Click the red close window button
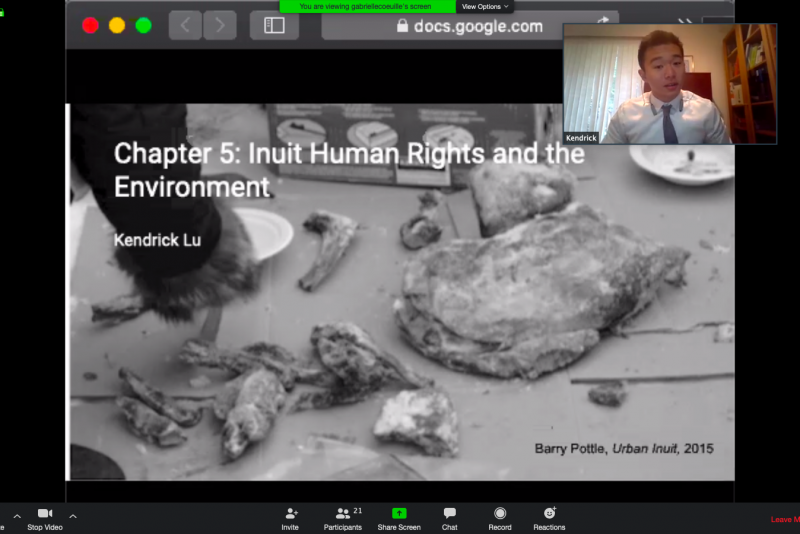The width and height of the screenshot is (800, 534). click(x=90, y=26)
